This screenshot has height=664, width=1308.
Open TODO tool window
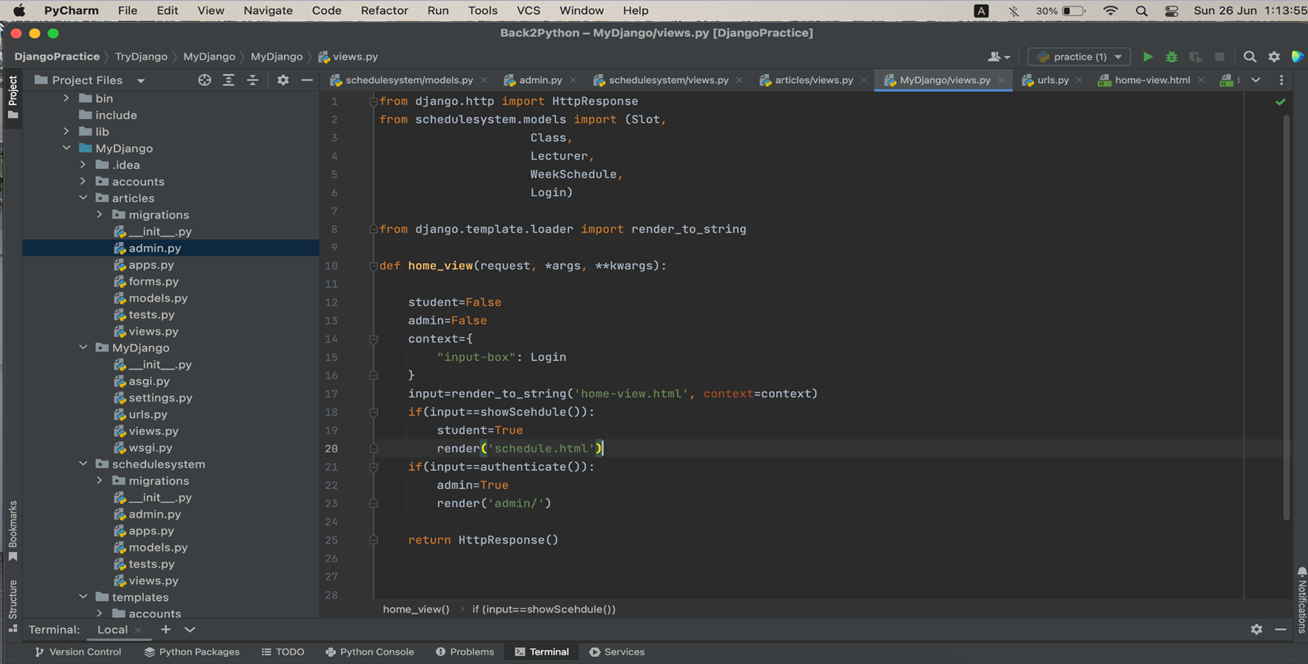283,652
